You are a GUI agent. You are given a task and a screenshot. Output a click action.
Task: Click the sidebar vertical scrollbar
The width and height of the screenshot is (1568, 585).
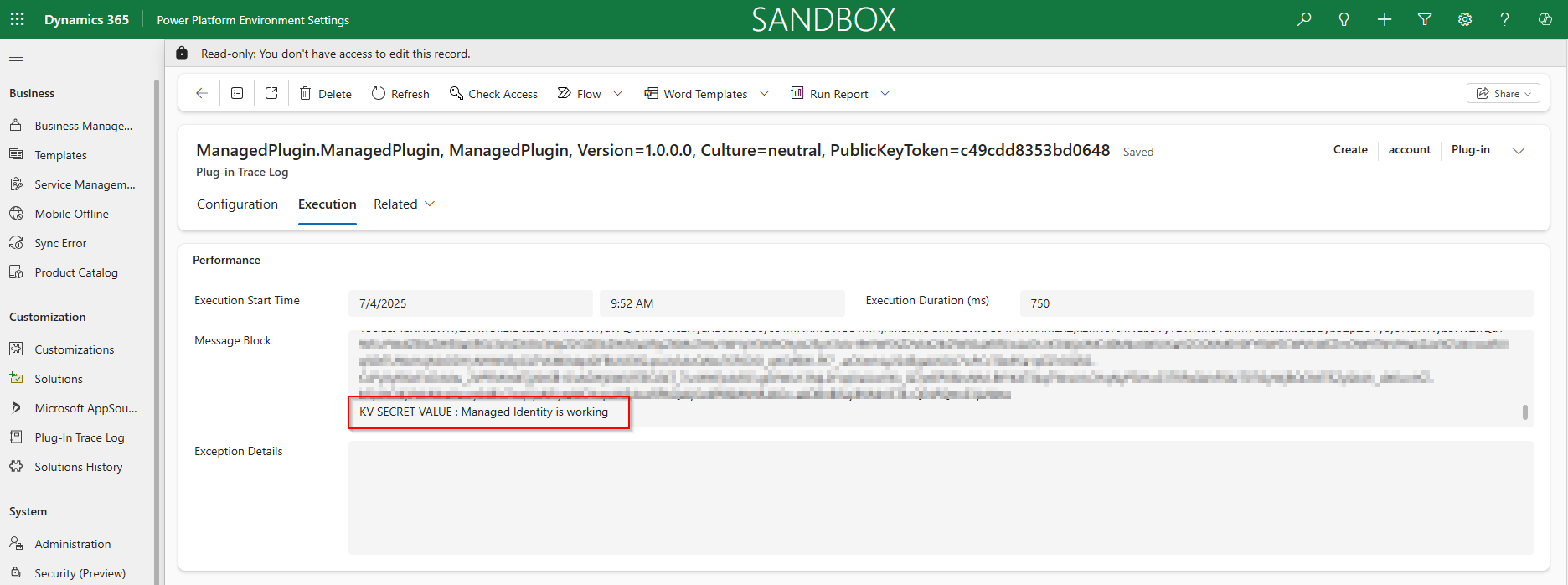157,332
